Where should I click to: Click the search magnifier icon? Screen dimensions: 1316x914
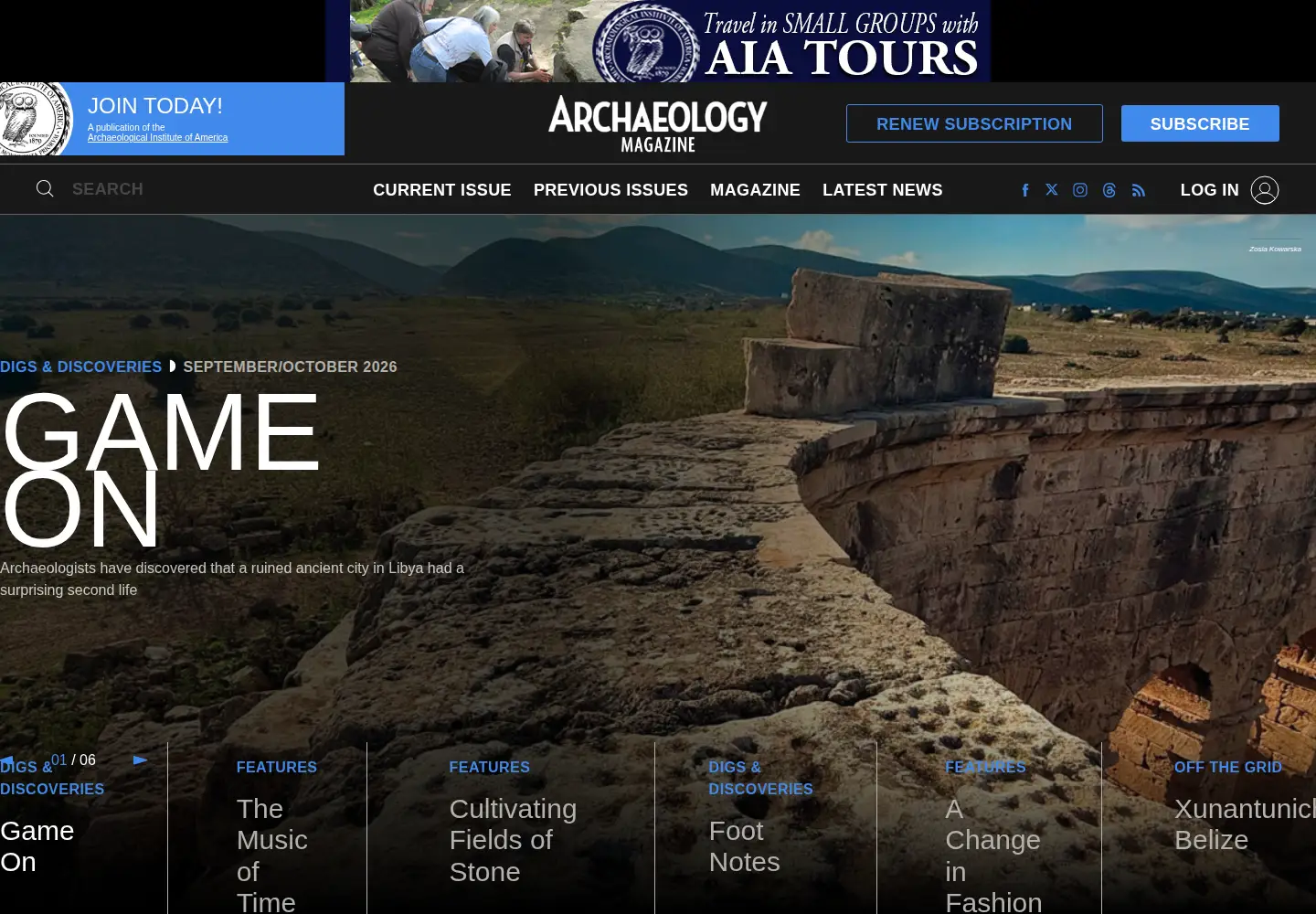point(45,188)
